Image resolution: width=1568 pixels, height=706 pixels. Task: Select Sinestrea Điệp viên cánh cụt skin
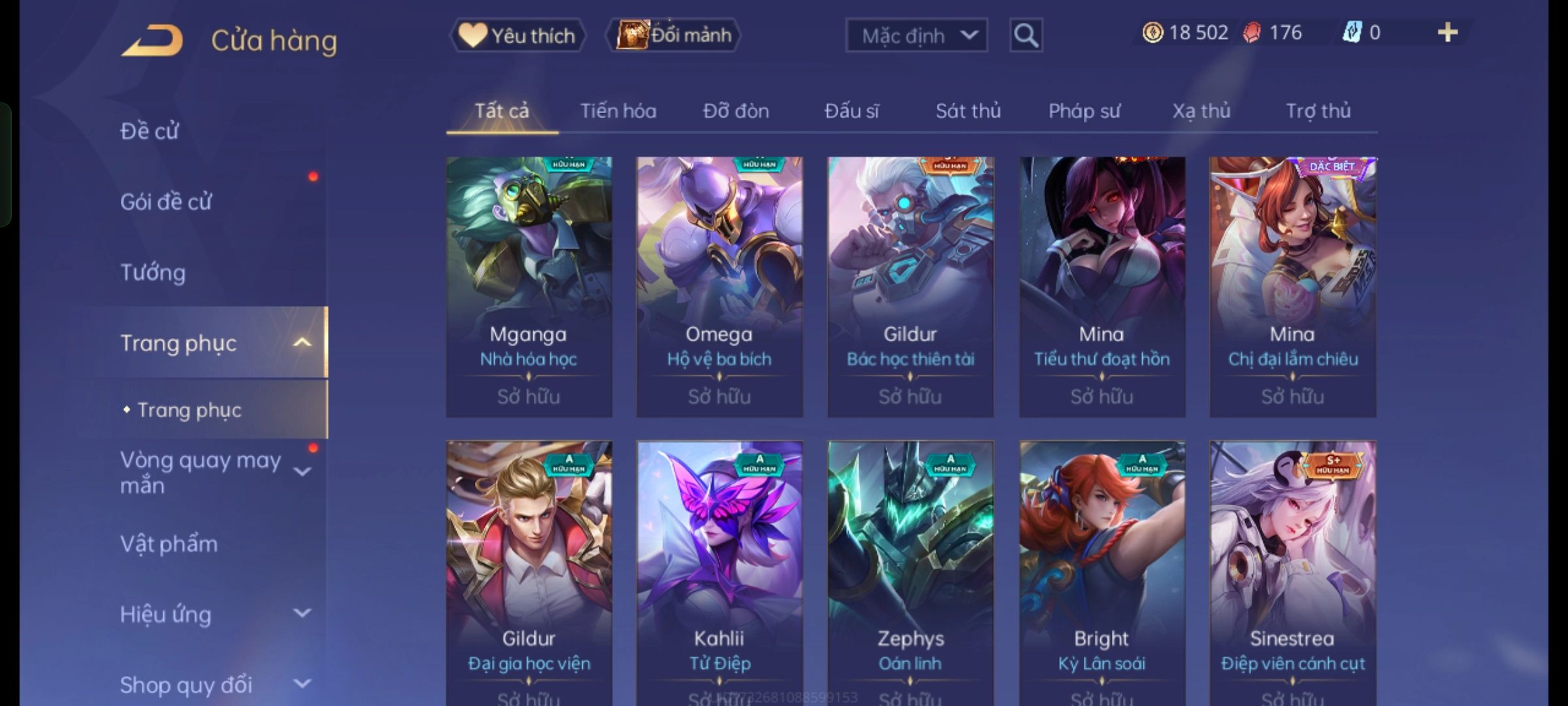click(1292, 573)
